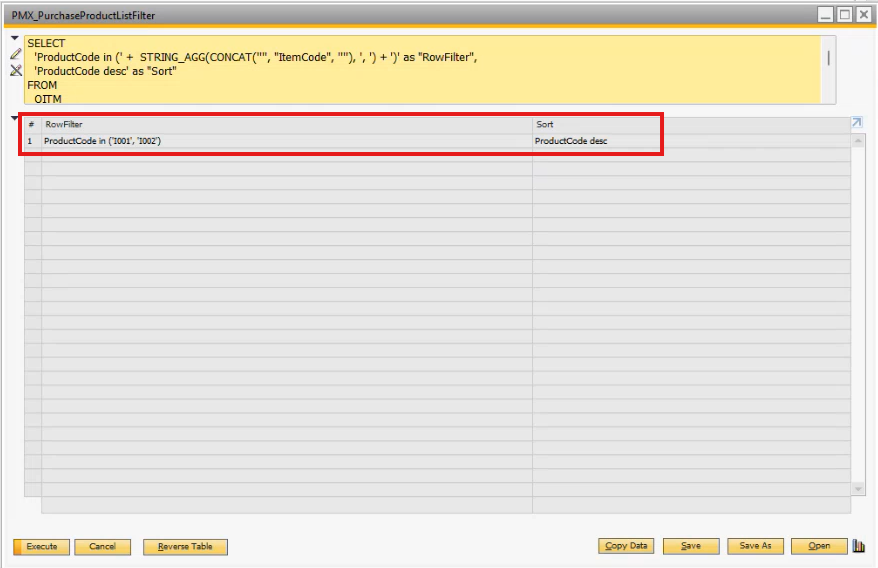Image resolution: width=878 pixels, height=568 pixels.
Task: Click the expand grid arrow icon
Action: 856,123
